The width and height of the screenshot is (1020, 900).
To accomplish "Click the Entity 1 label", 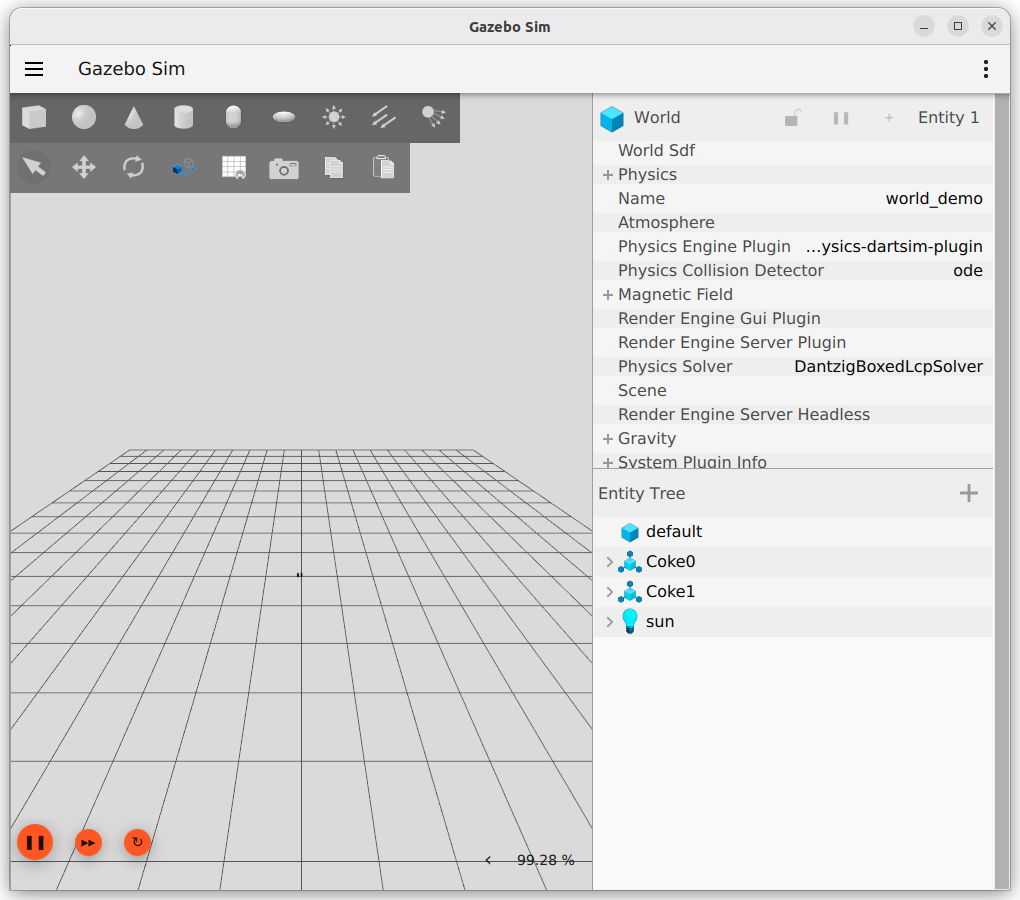I will click(948, 118).
